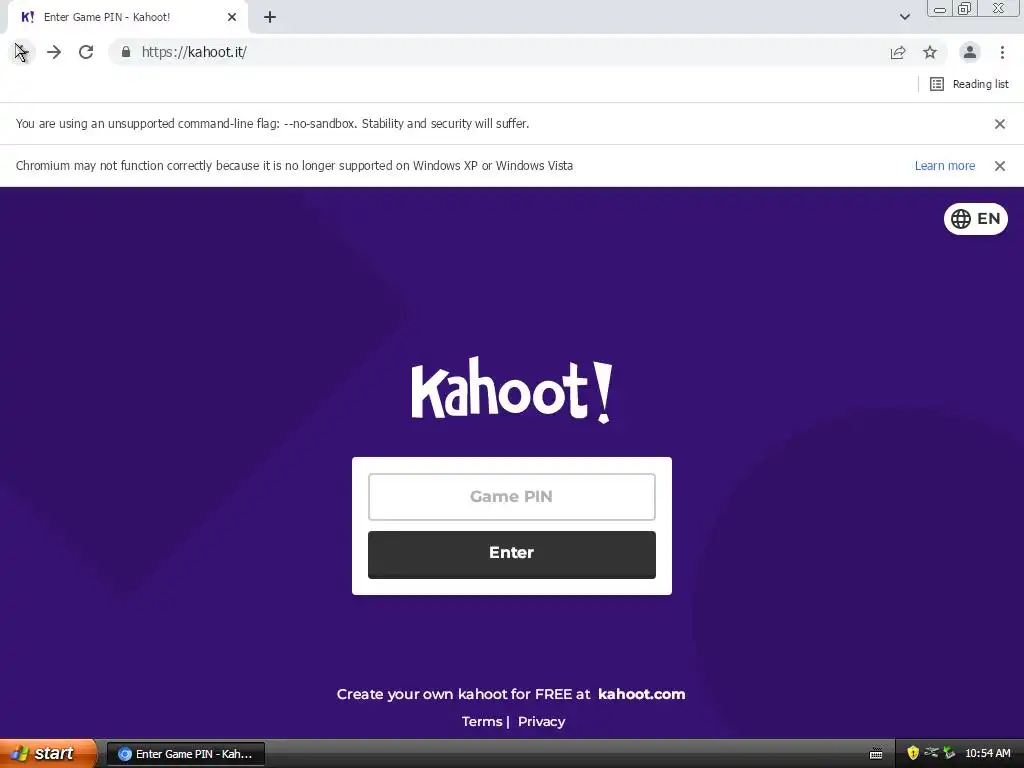This screenshot has height=768, width=1024.
Task: Bookmark this tab with the star icon
Action: 930,52
